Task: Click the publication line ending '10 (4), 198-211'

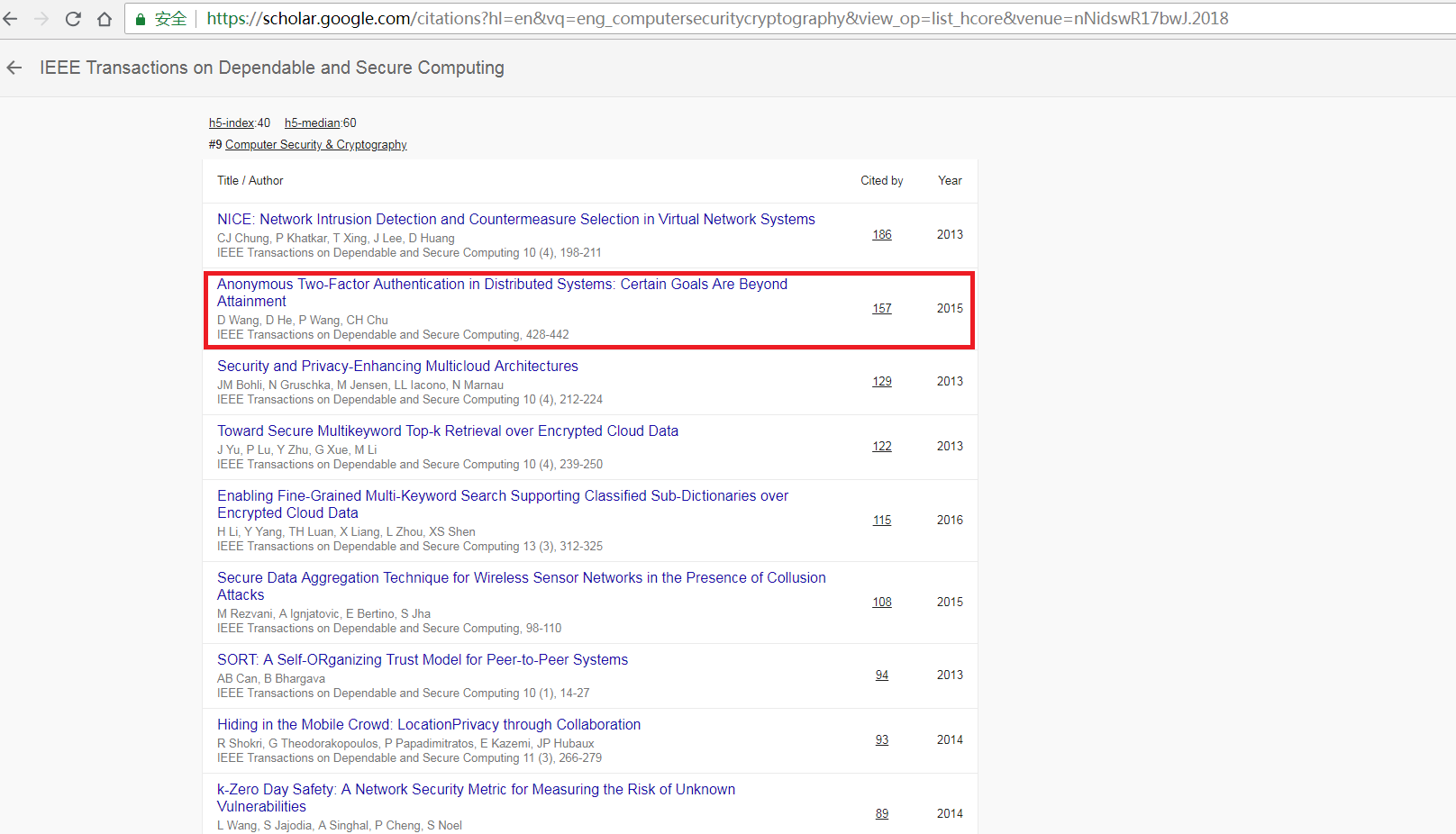Action: (409, 253)
